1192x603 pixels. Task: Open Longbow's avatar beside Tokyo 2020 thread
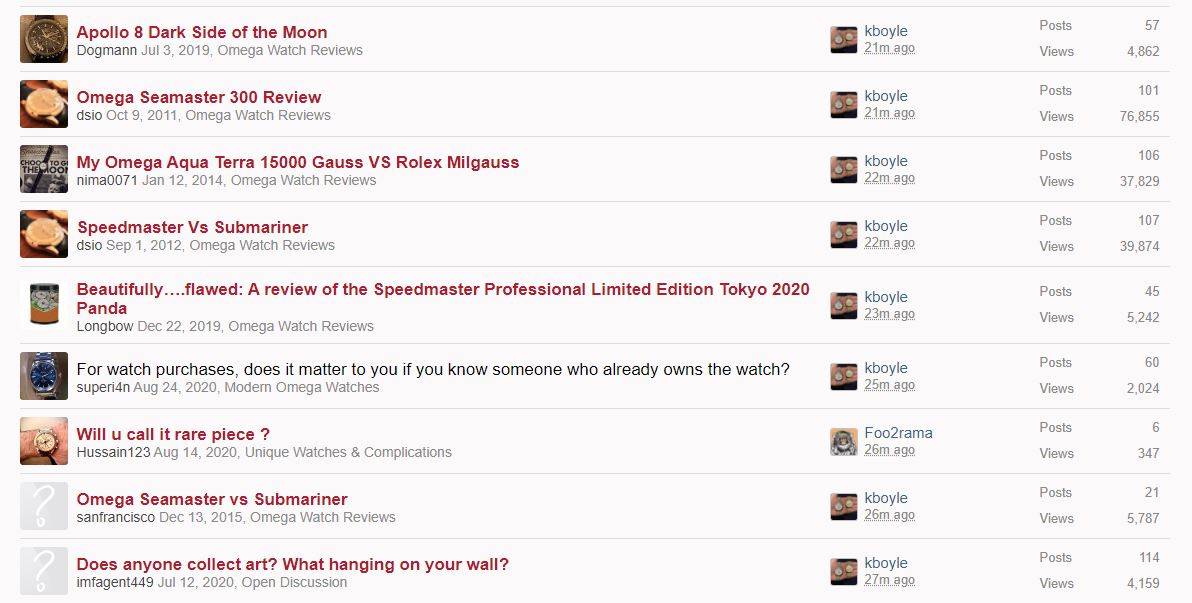44,306
